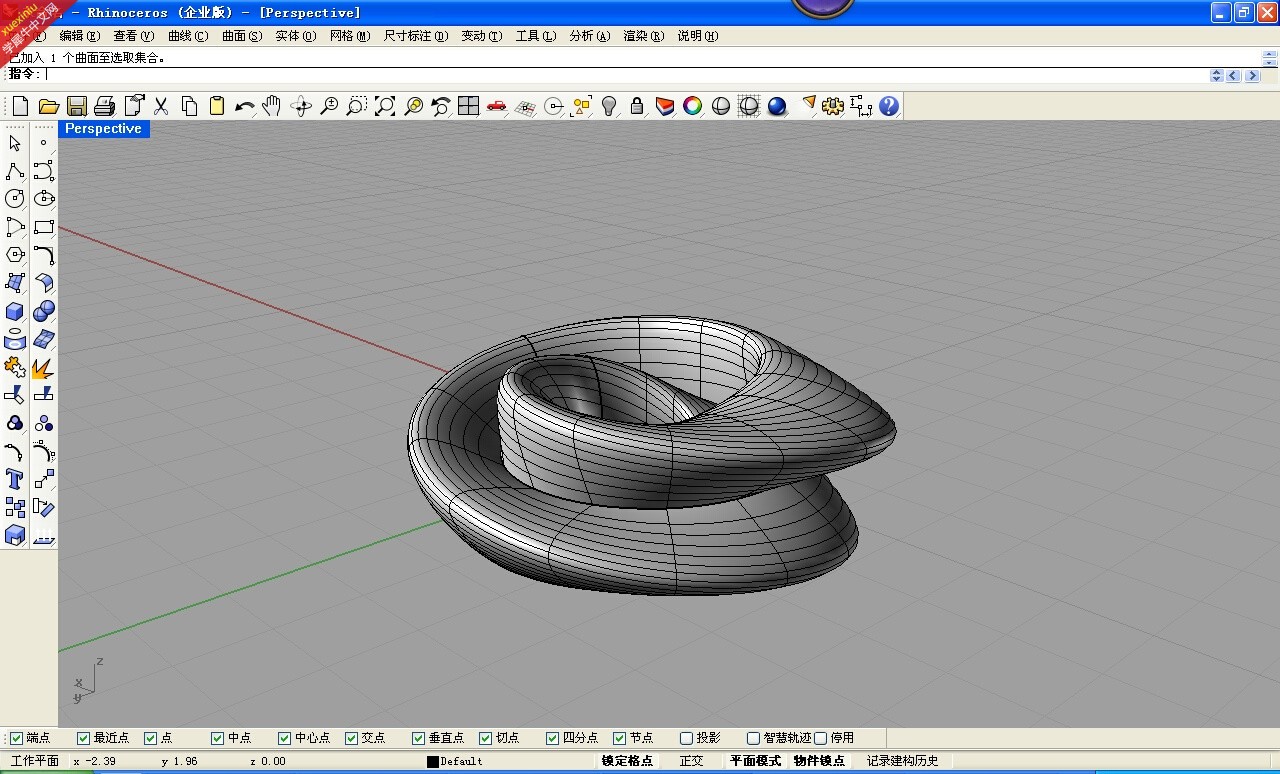Select the Rectangle tool in left toolbar
Image resolution: width=1280 pixels, height=774 pixels.
(x=44, y=227)
